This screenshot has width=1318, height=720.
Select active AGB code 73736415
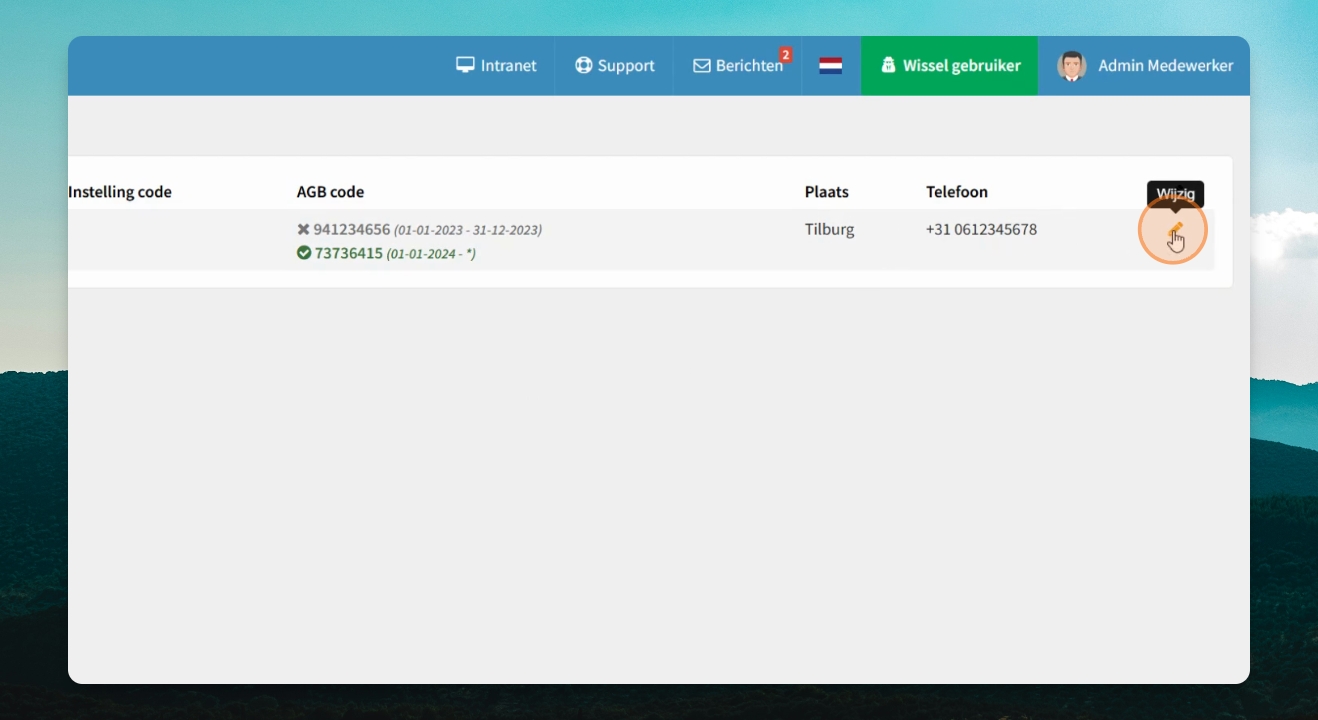[x=349, y=253]
